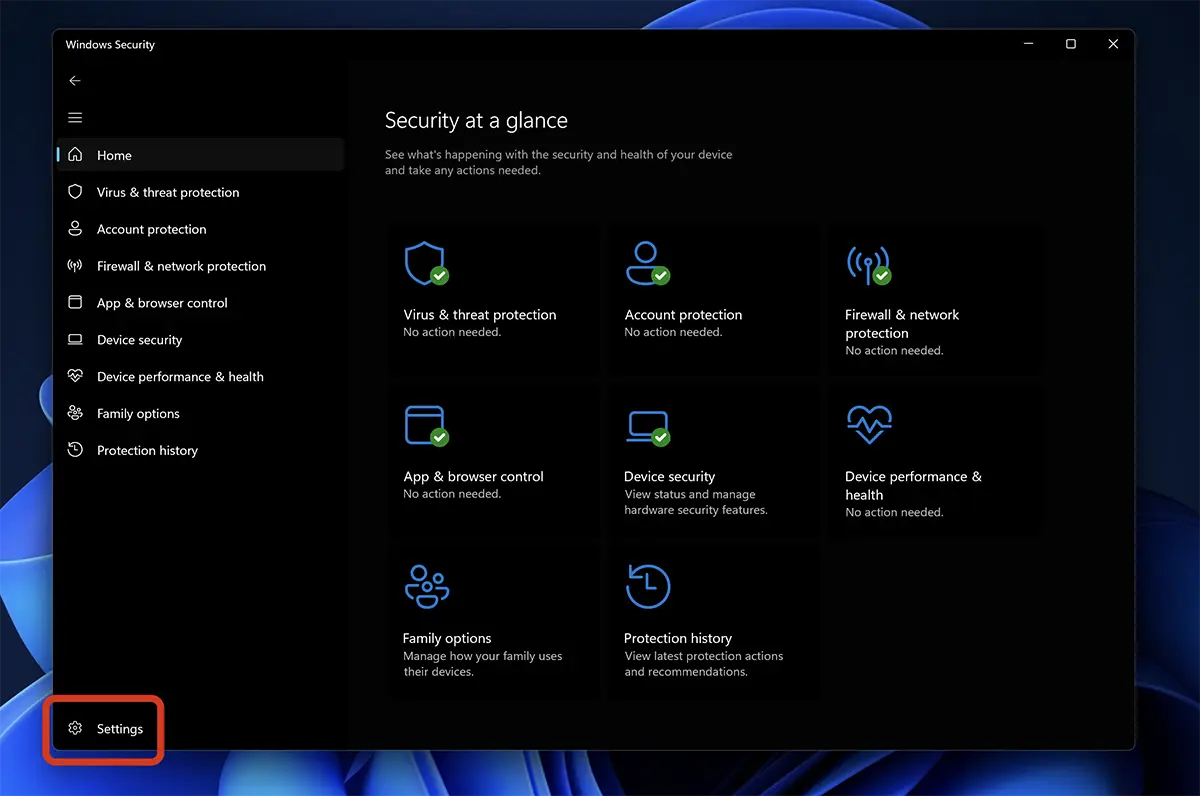Click 'No action needed.' under Virus & threat protection
Screen dimensions: 1200x796
pos(452,332)
